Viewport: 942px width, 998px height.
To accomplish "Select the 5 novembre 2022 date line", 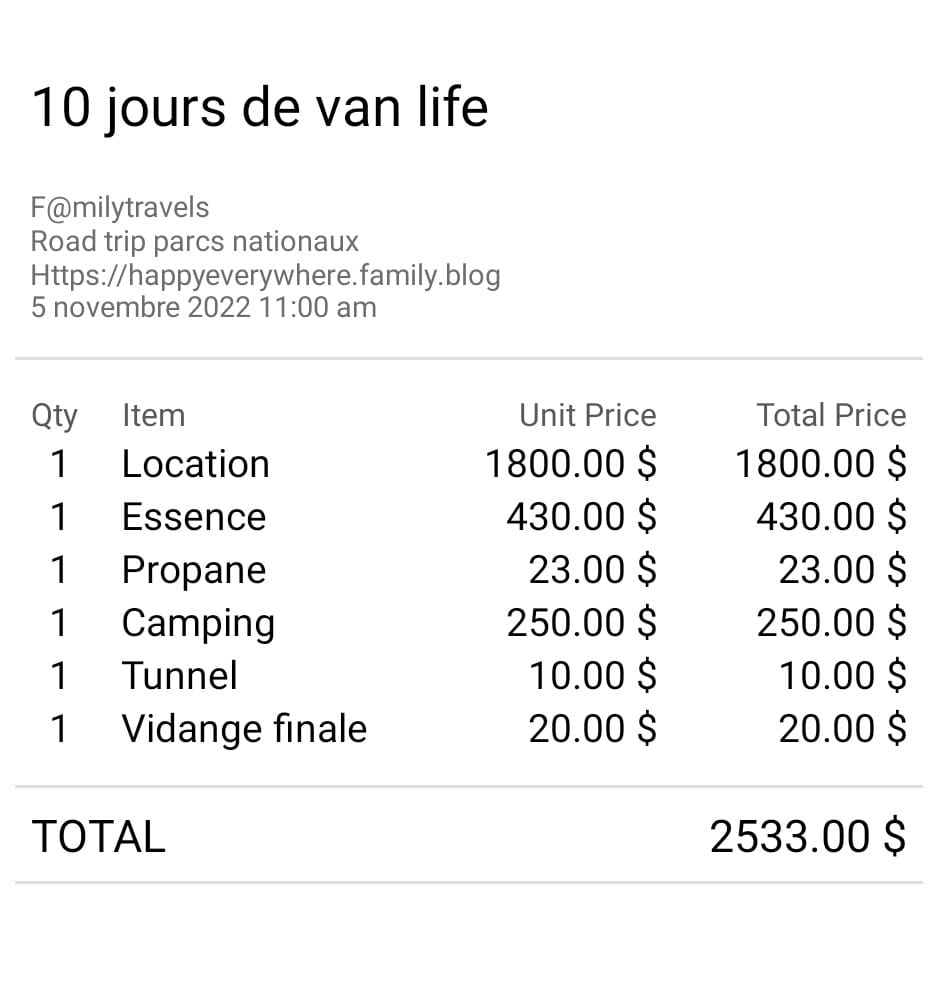I will [203, 307].
